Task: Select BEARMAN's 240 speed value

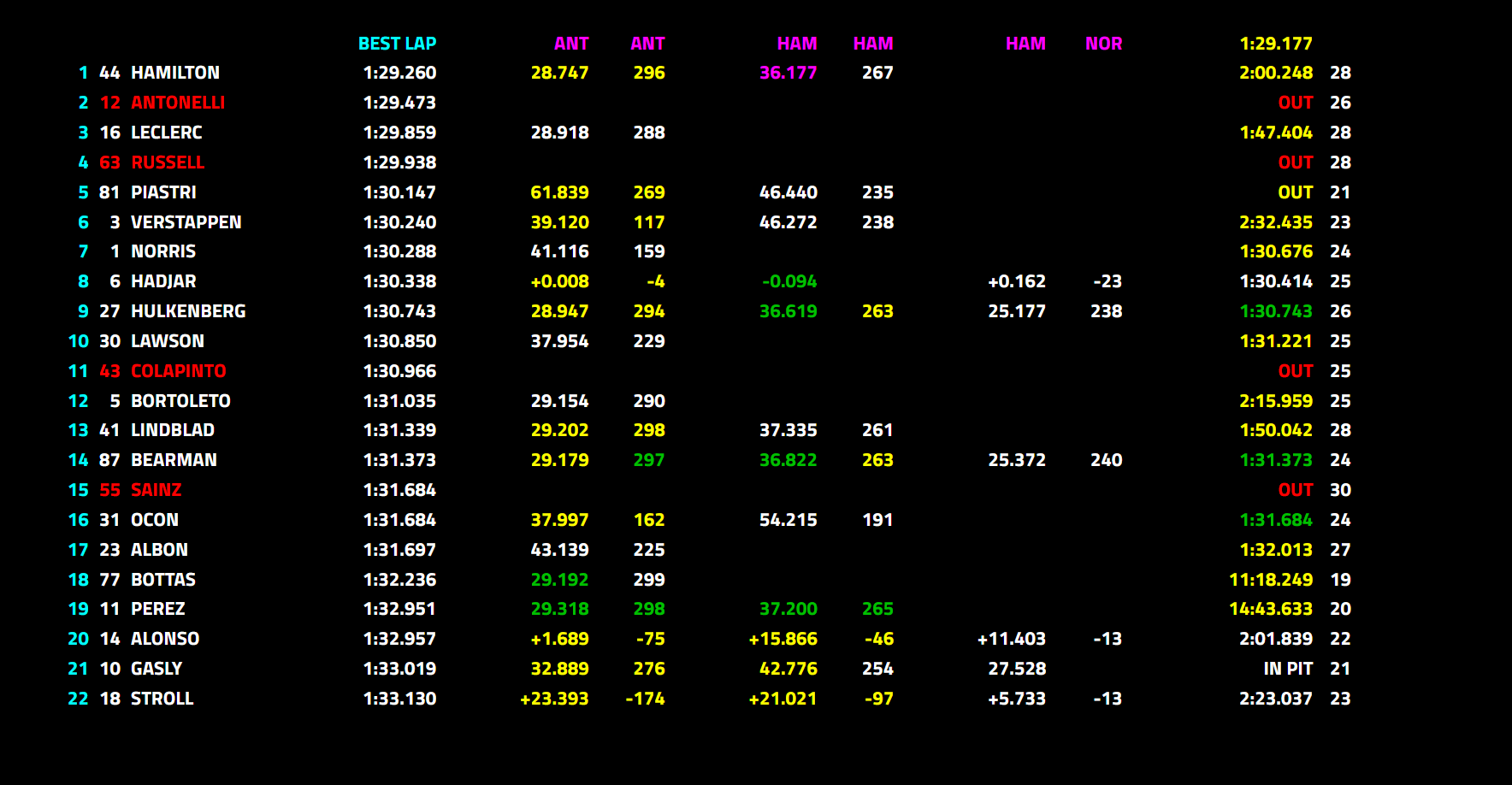Action: 1106,460
